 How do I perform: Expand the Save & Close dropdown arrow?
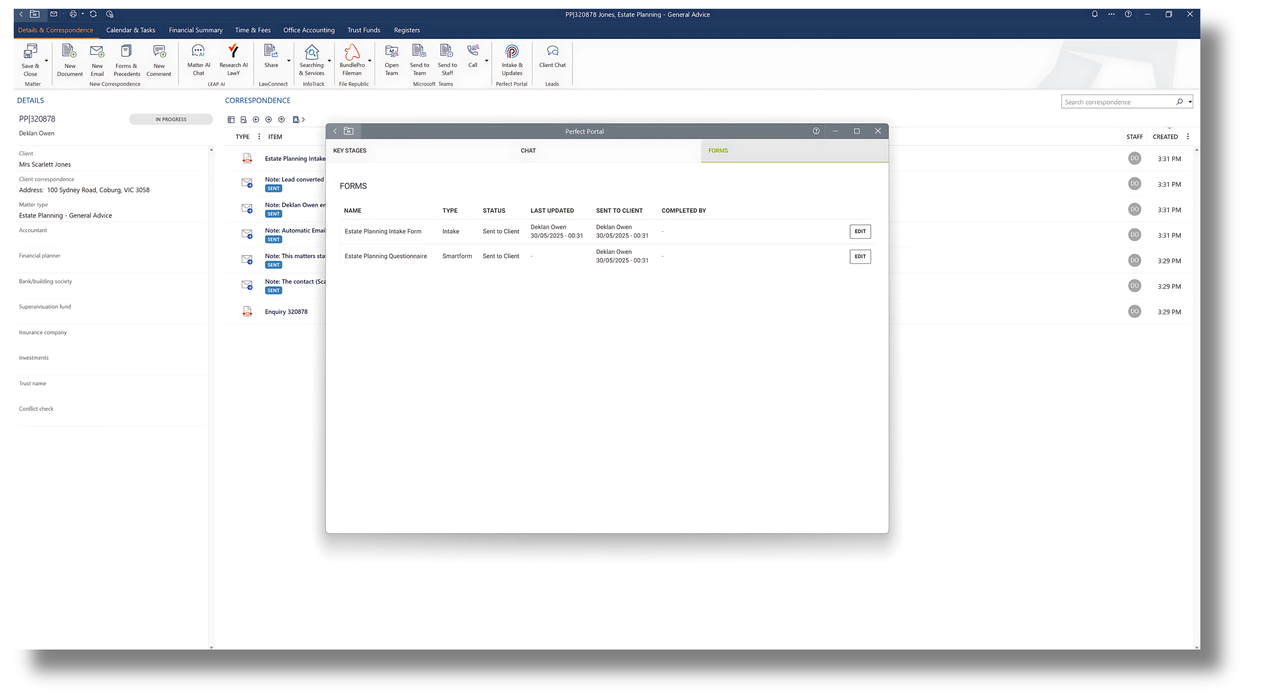coord(46,61)
